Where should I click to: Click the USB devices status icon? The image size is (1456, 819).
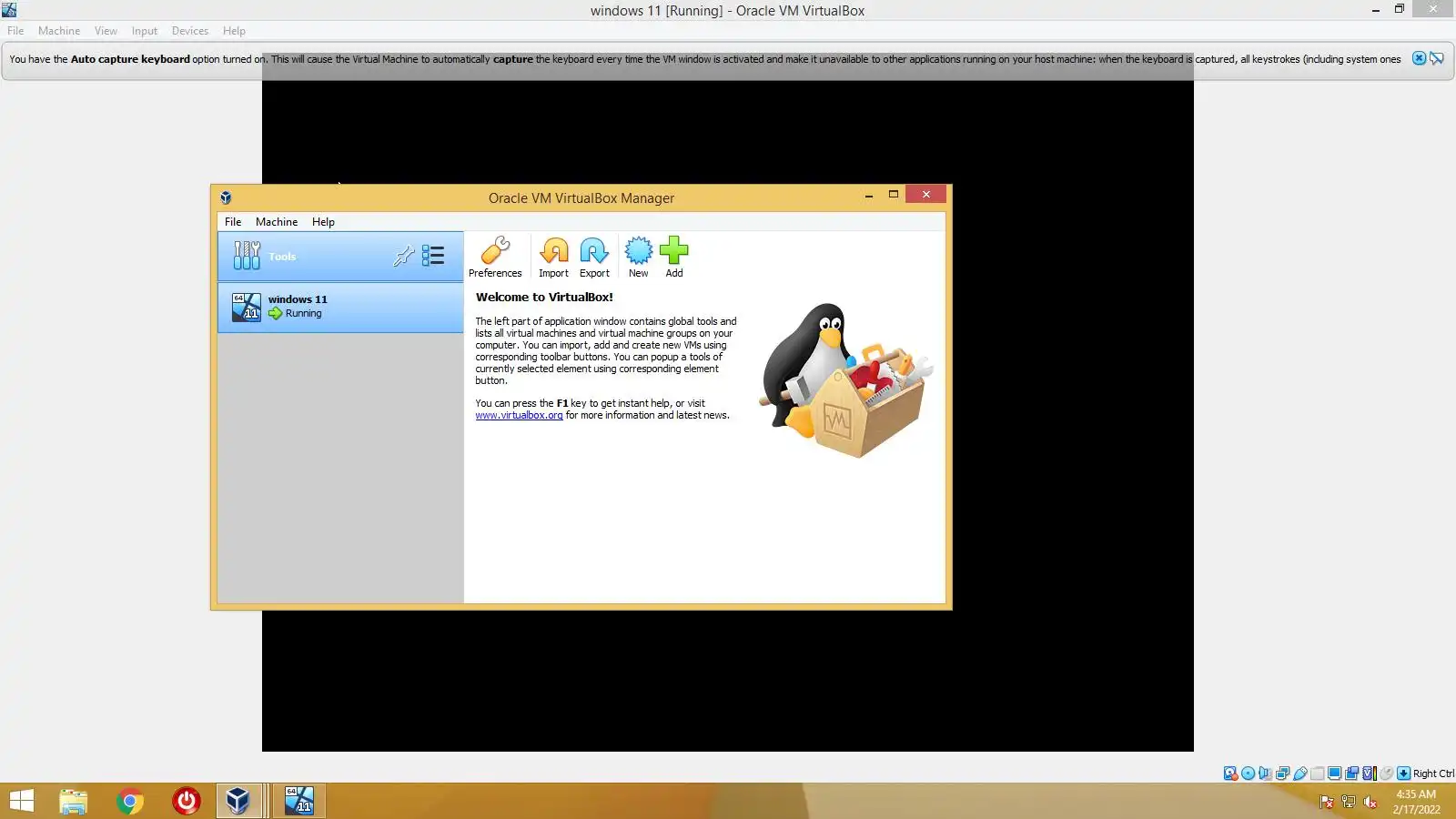point(1300,773)
